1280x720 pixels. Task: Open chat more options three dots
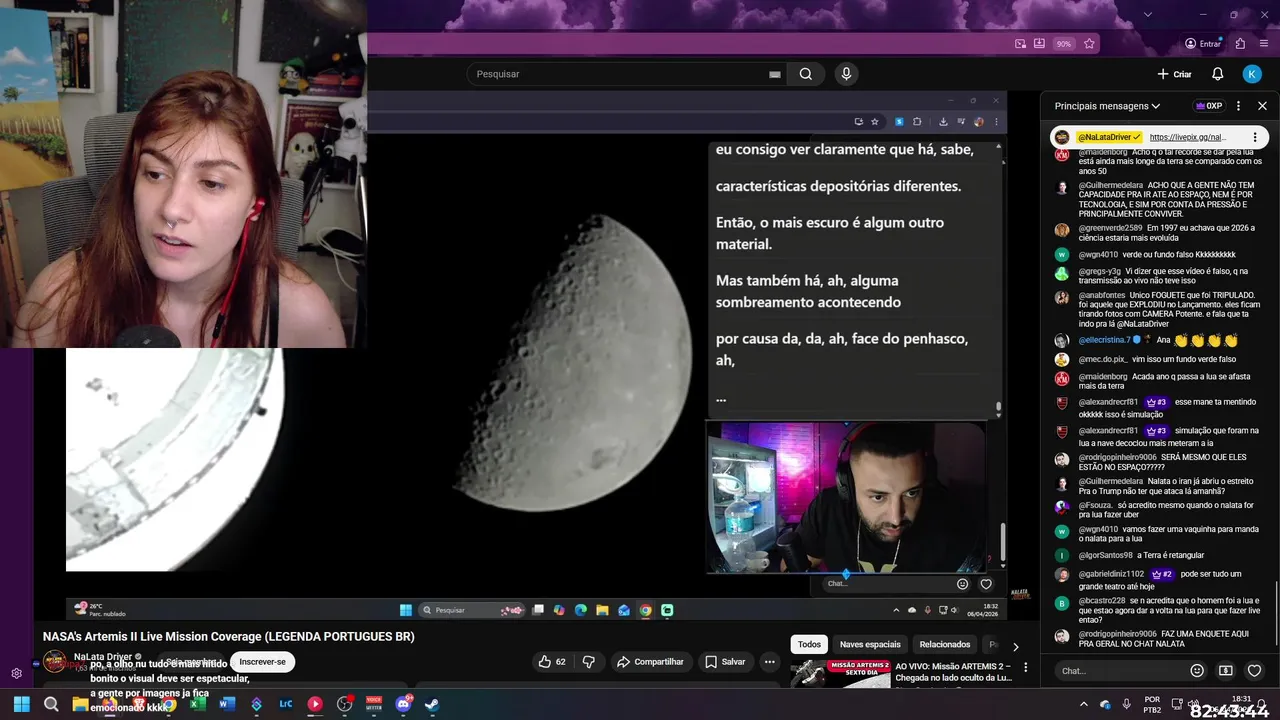click(x=1239, y=106)
